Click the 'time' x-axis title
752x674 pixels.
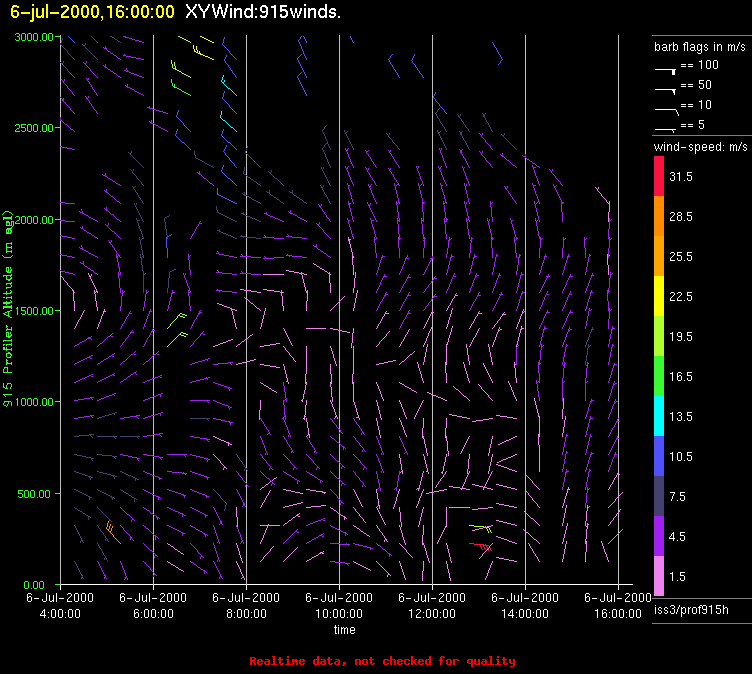point(345,630)
